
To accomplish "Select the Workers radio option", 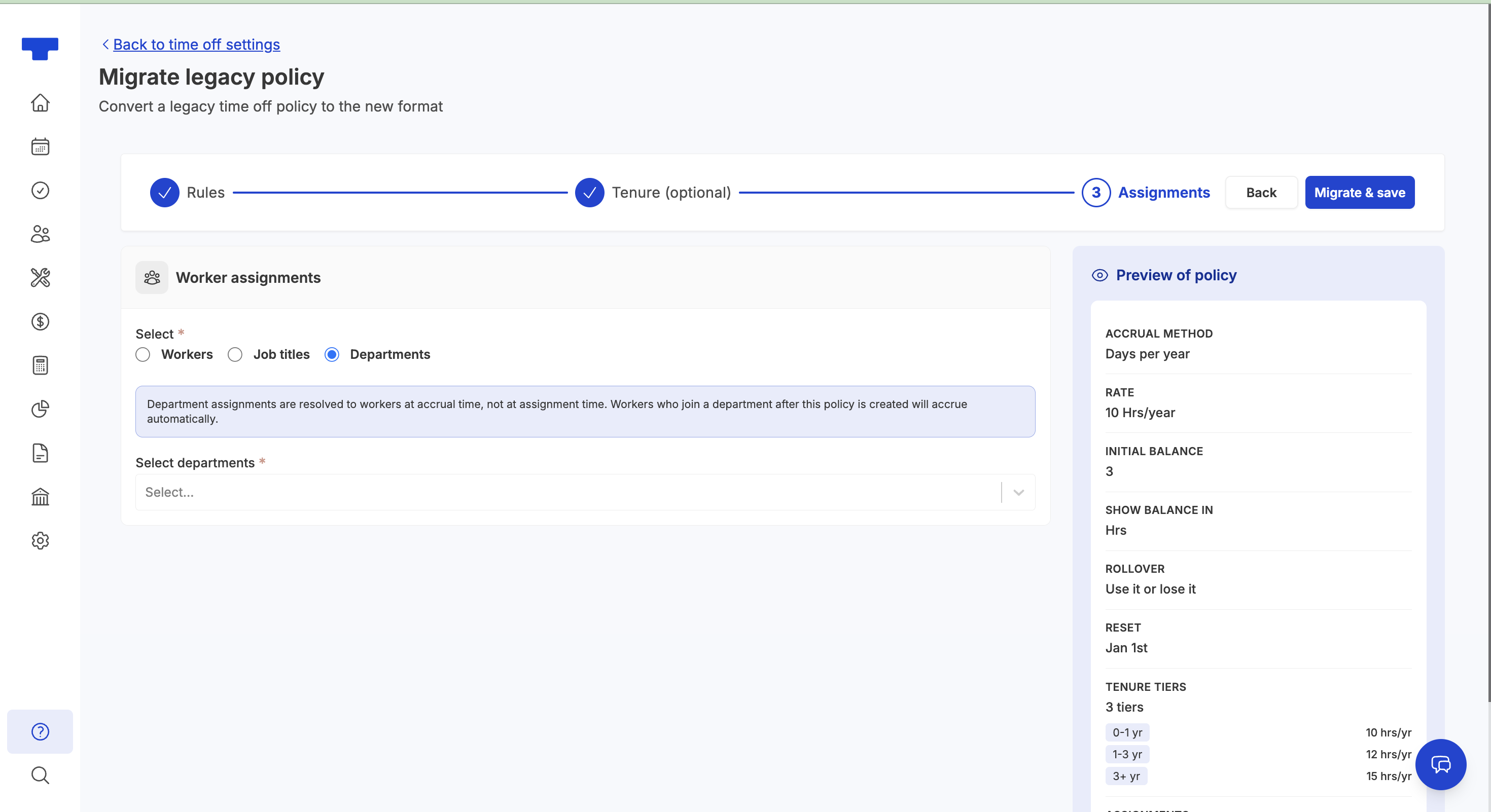I will 143,354.
